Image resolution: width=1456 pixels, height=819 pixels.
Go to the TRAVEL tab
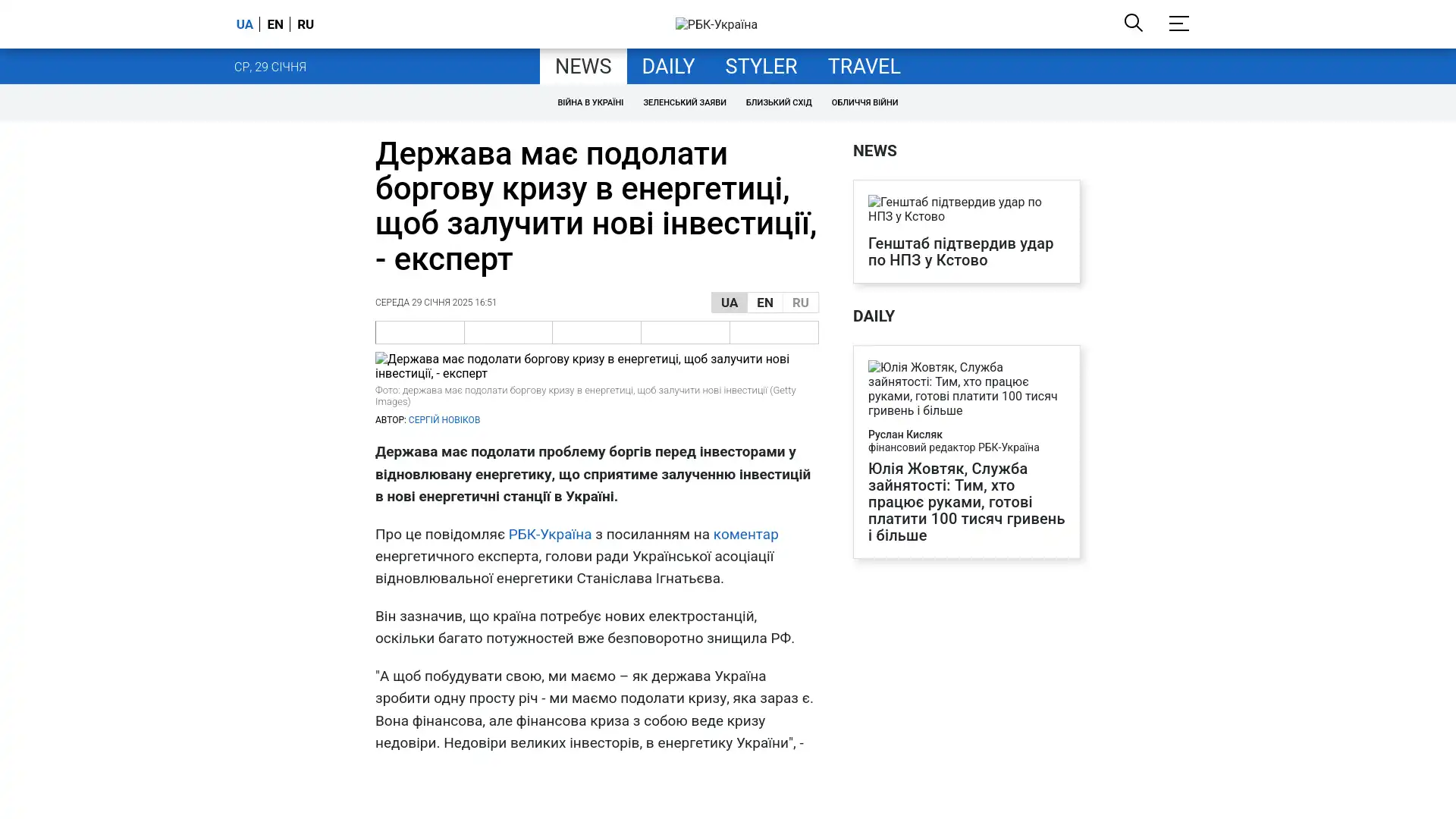[863, 67]
